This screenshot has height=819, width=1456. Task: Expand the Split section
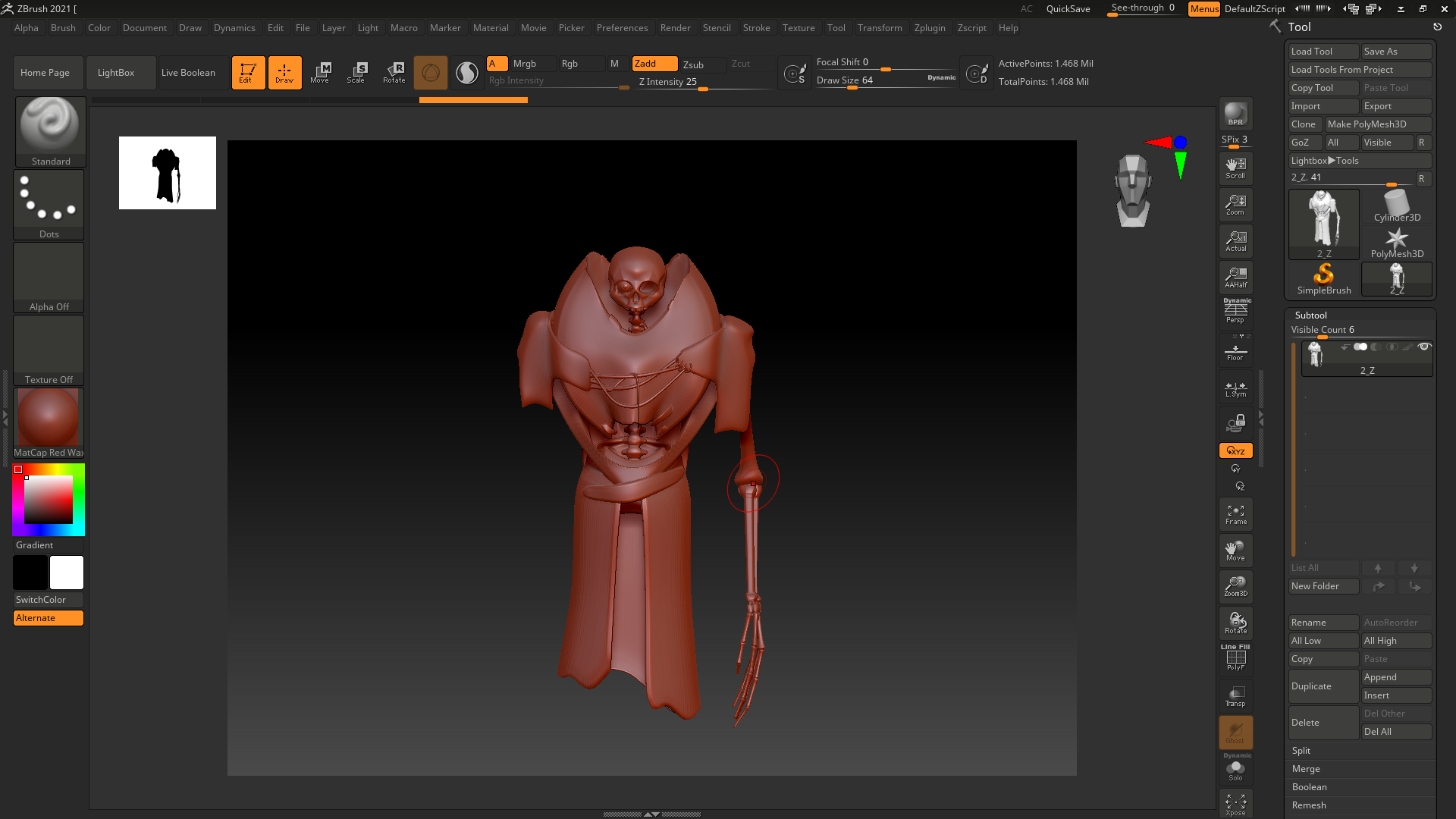tap(1301, 751)
